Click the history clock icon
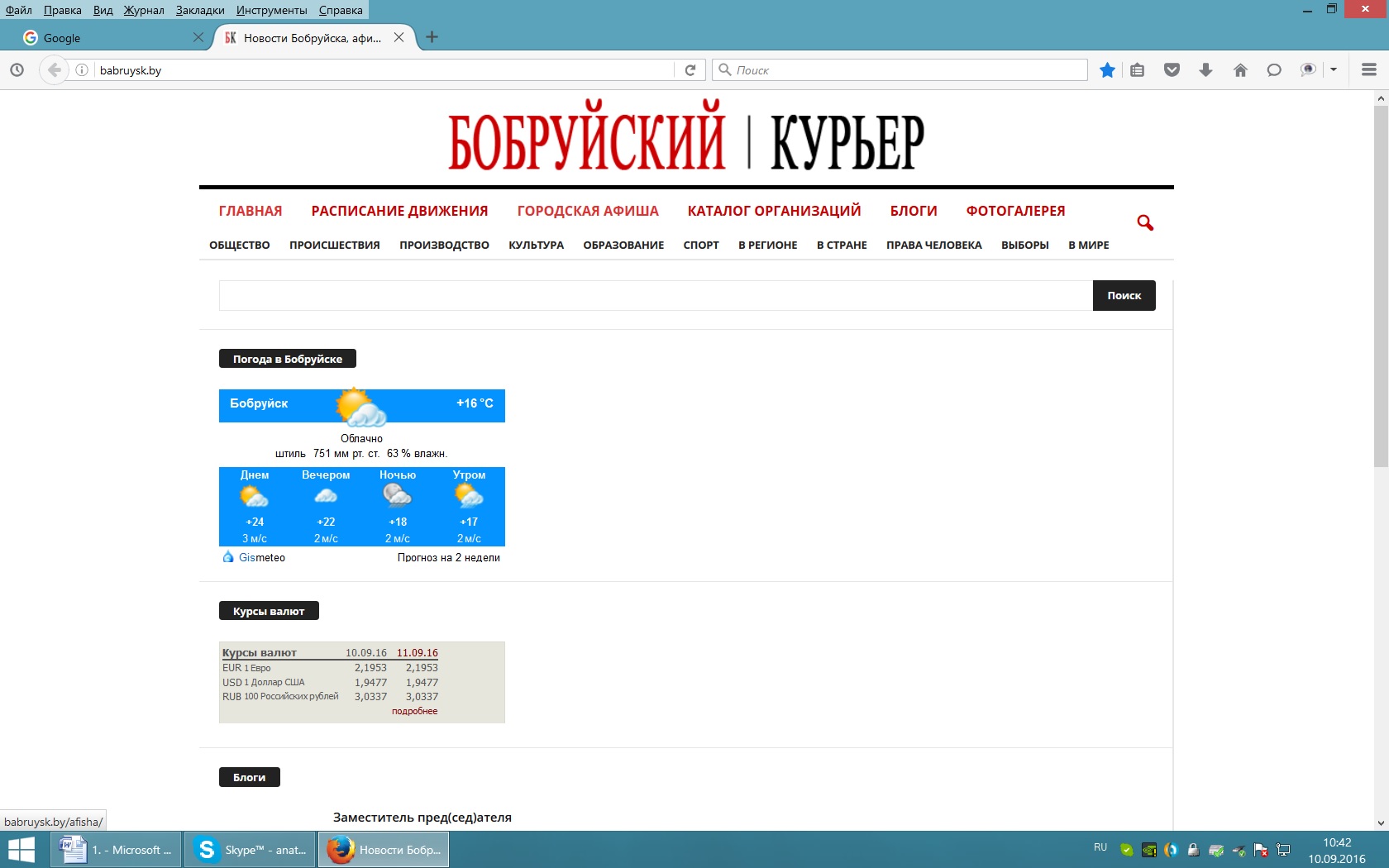 coord(17,70)
